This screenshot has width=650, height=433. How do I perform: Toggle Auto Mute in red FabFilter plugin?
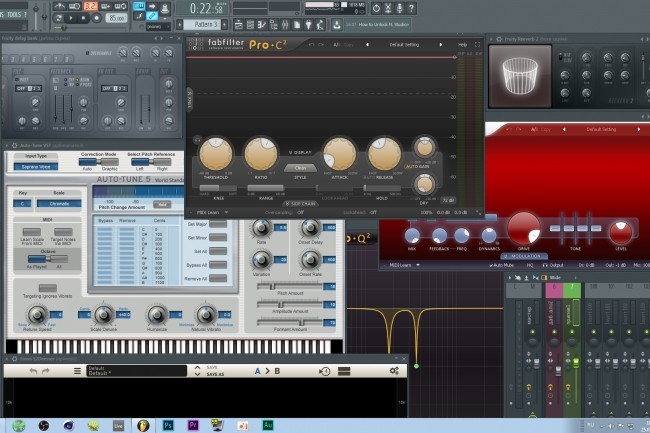[501, 265]
